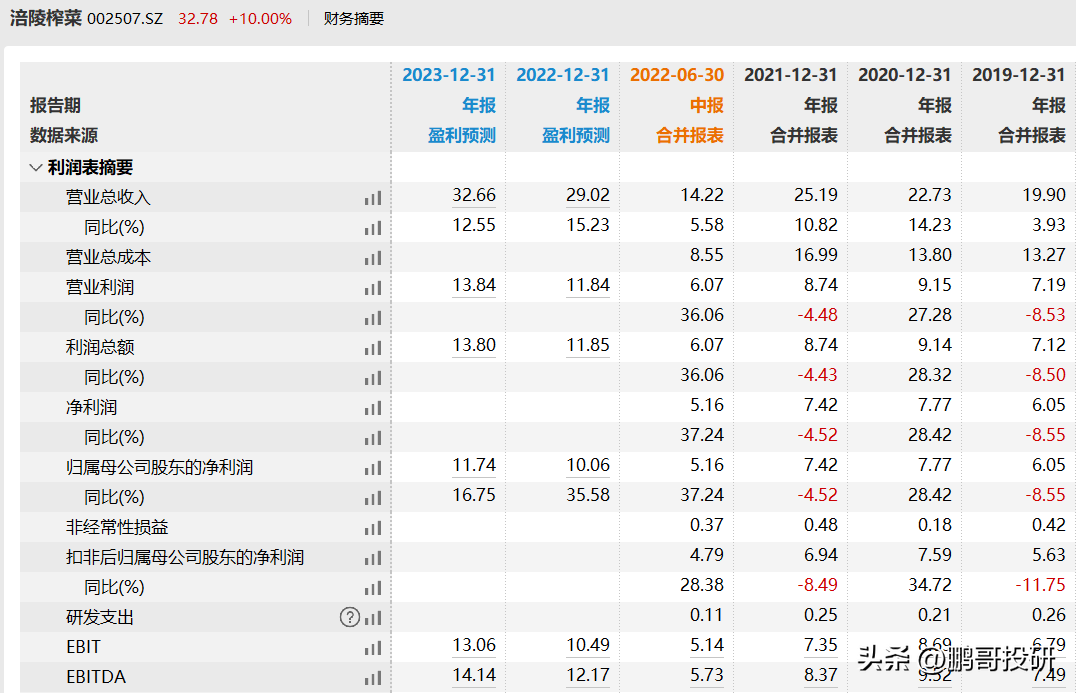Click the stock code 002507.SZ
This screenshot has width=1076, height=693.
[125, 19]
